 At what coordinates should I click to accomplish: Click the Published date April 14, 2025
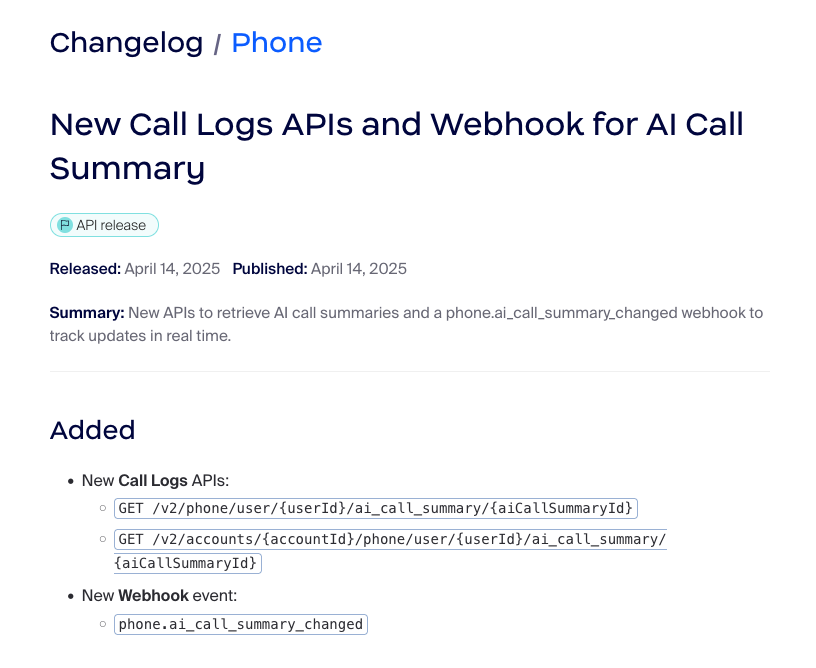(x=359, y=268)
